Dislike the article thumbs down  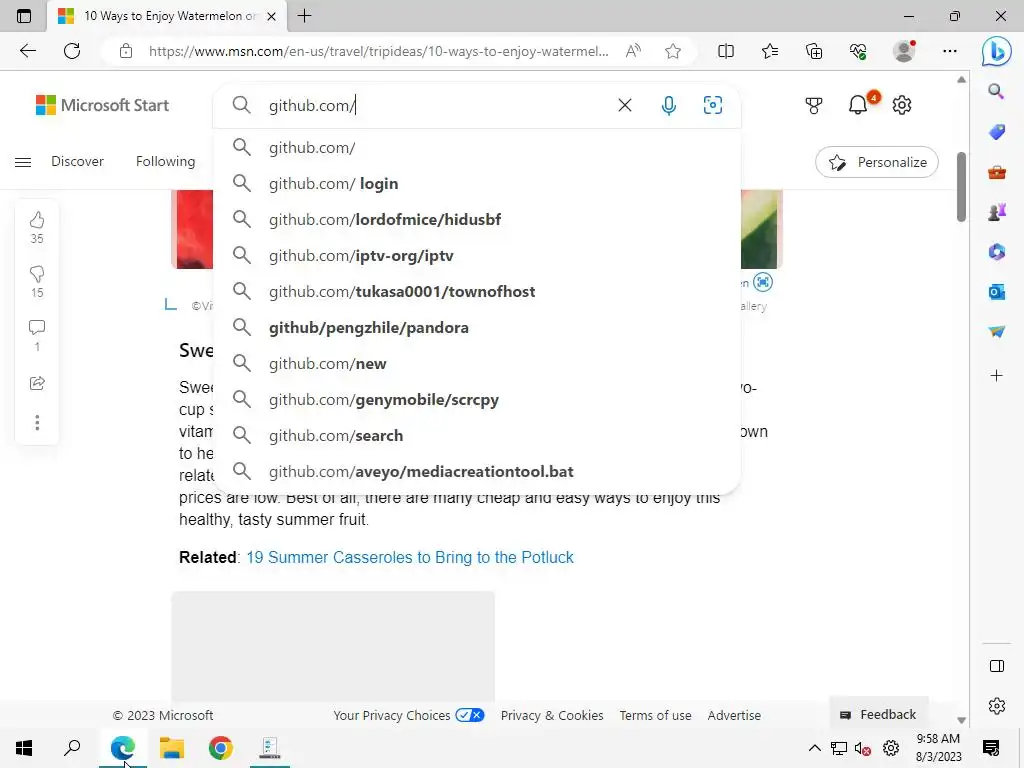(x=37, y=274)
